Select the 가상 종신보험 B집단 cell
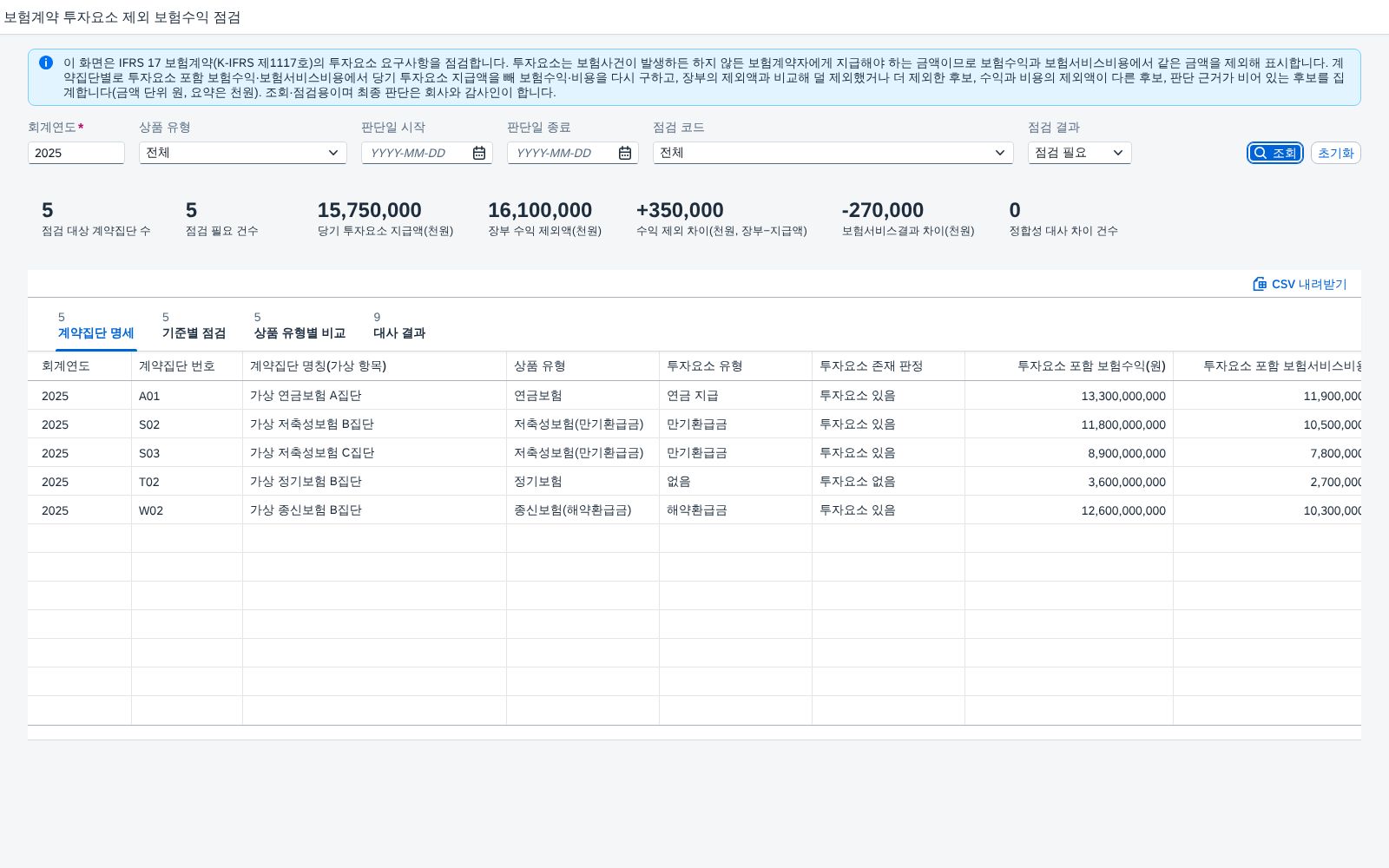 (x=375, y=510)
